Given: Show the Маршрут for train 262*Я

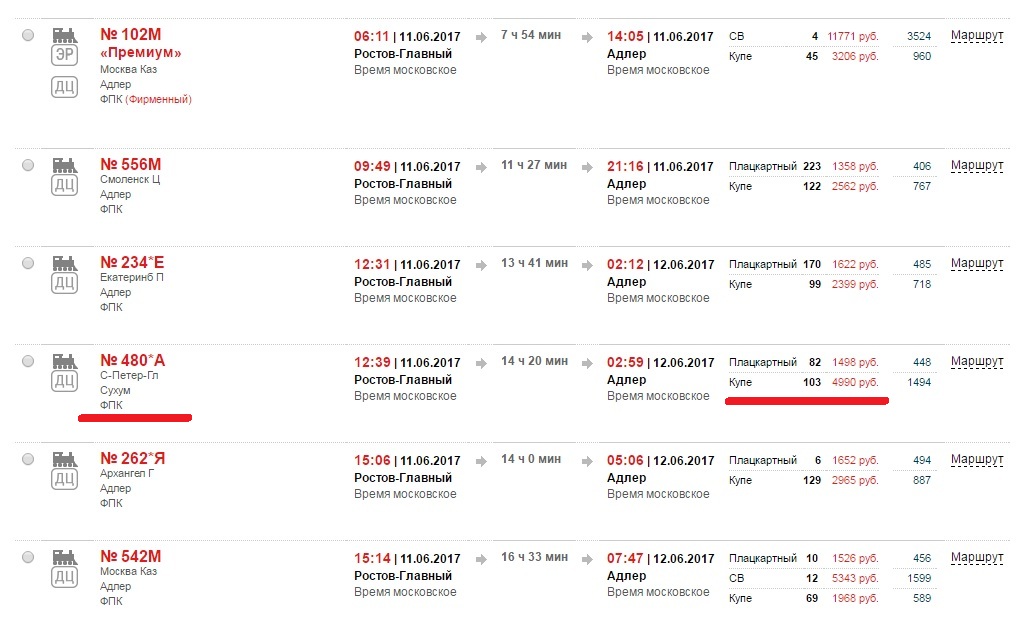Looking at the screenshot, I should pos(976,459).
